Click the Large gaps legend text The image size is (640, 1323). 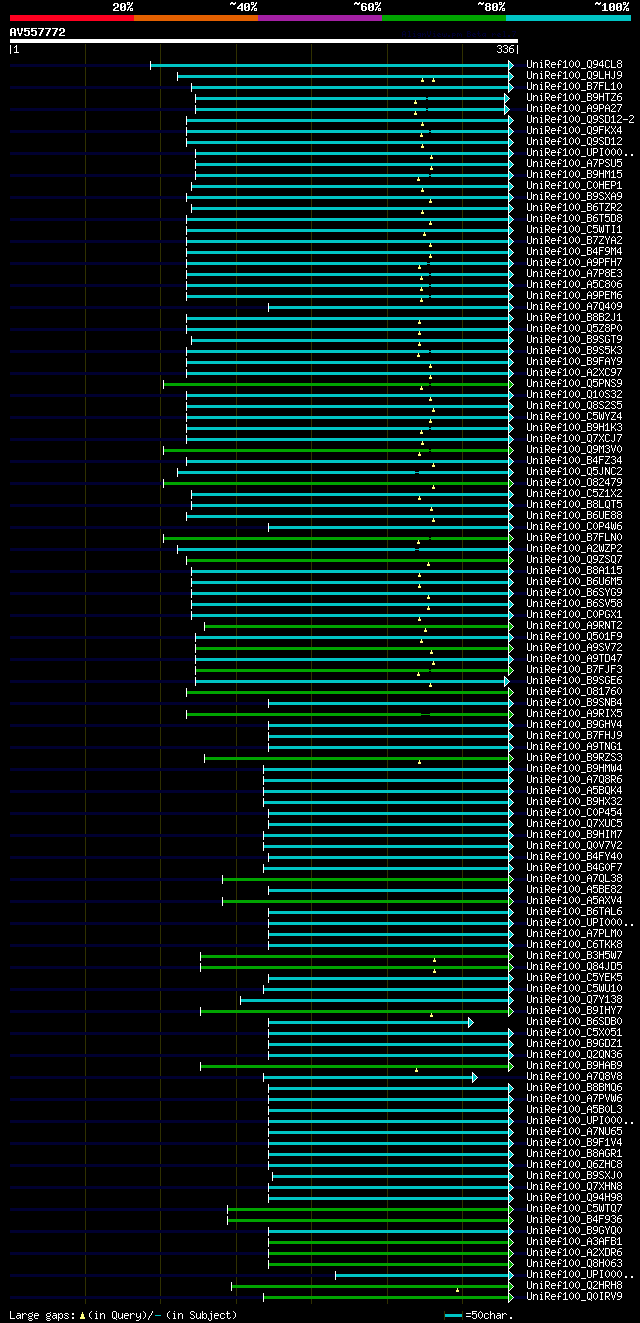124,1315
